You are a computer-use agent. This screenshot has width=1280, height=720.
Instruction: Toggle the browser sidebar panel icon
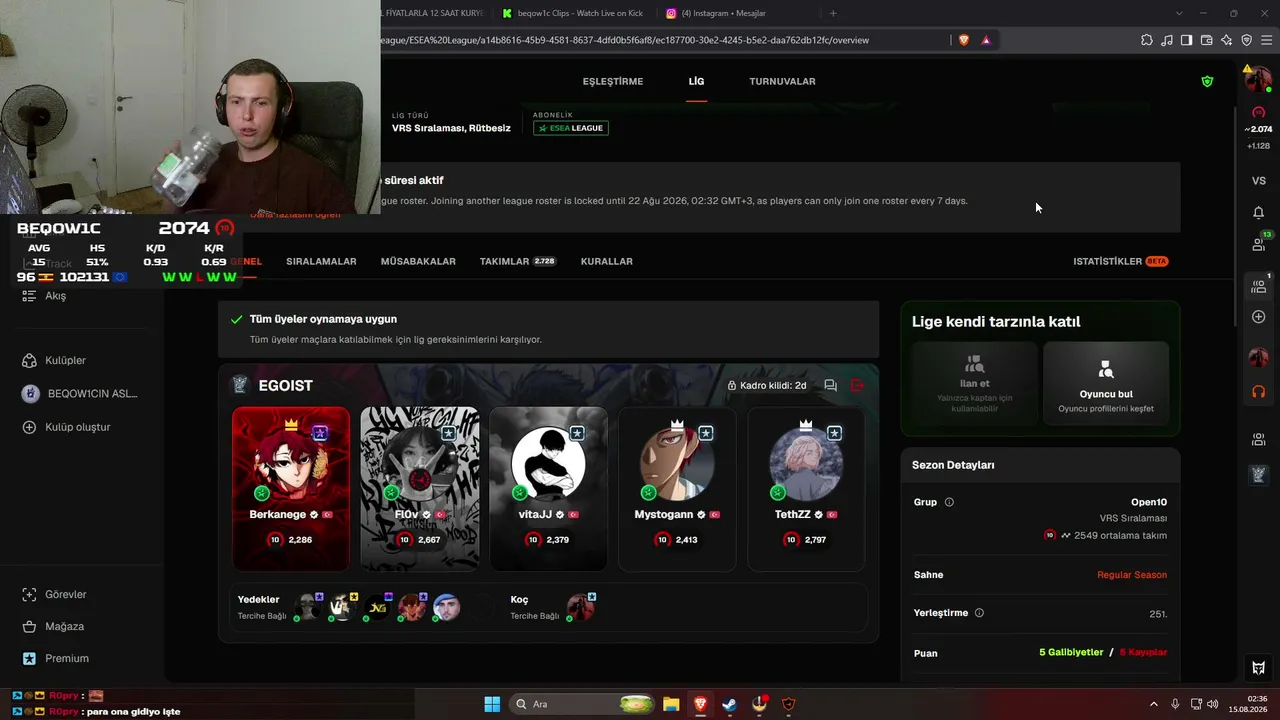click(1187, 40)
